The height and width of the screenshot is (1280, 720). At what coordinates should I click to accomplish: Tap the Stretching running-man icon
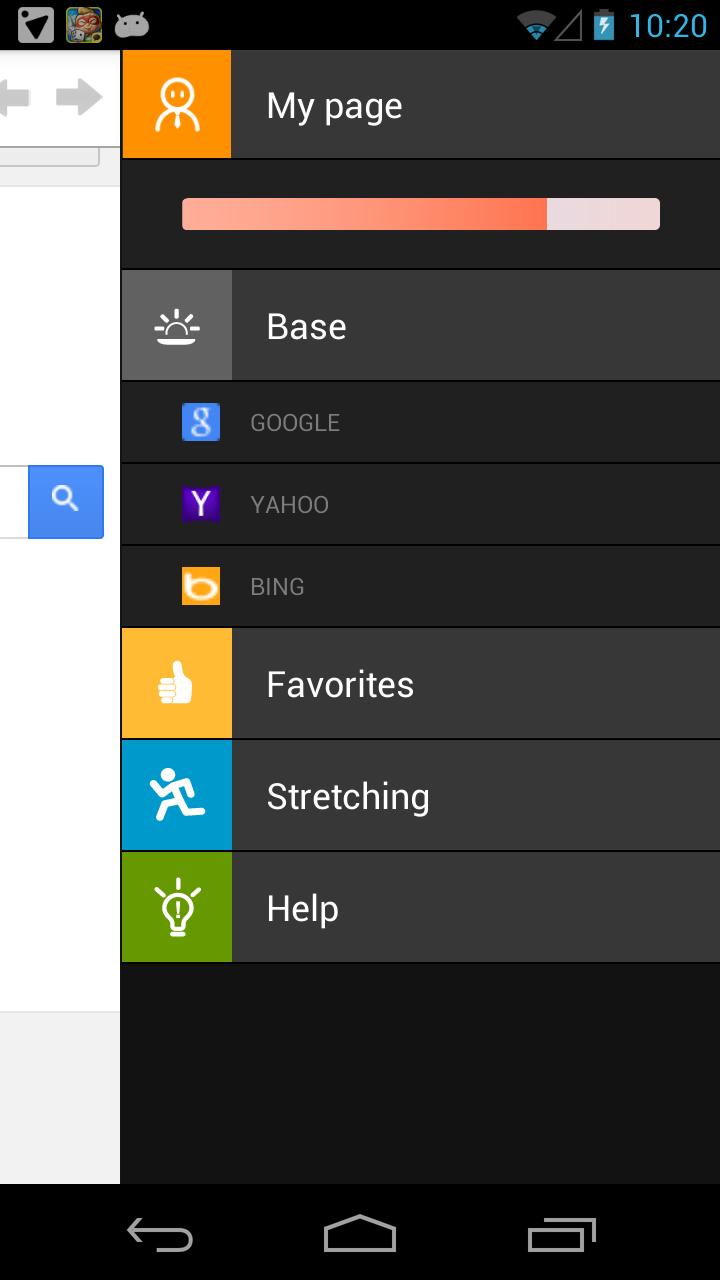(177, 796)
